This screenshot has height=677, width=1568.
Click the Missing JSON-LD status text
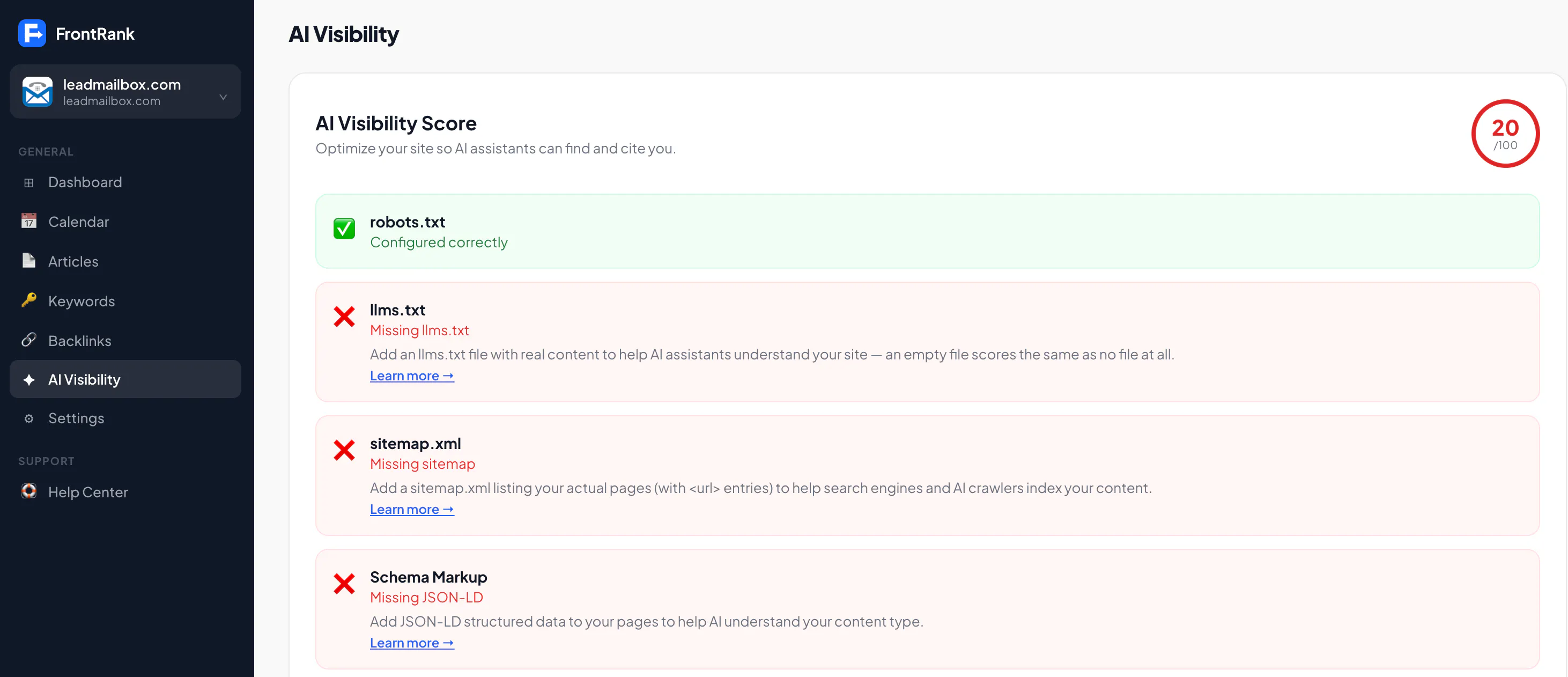click(427, 597)
